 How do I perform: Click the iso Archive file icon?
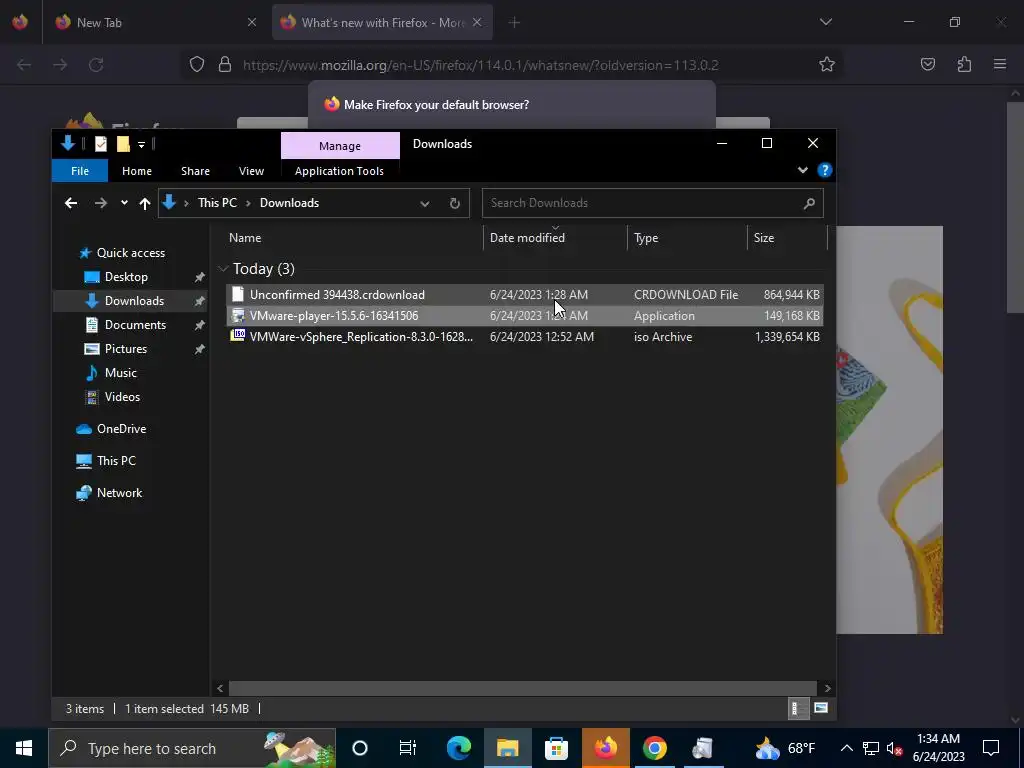pyautogui.click(x=238, y=336)
